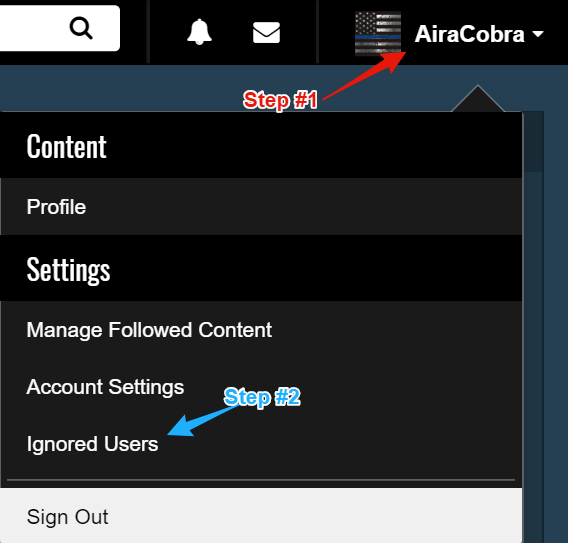This screenshot has width=568, height=543.
Task: Click the red Step #1 label
Action: (x=280, y=100)
